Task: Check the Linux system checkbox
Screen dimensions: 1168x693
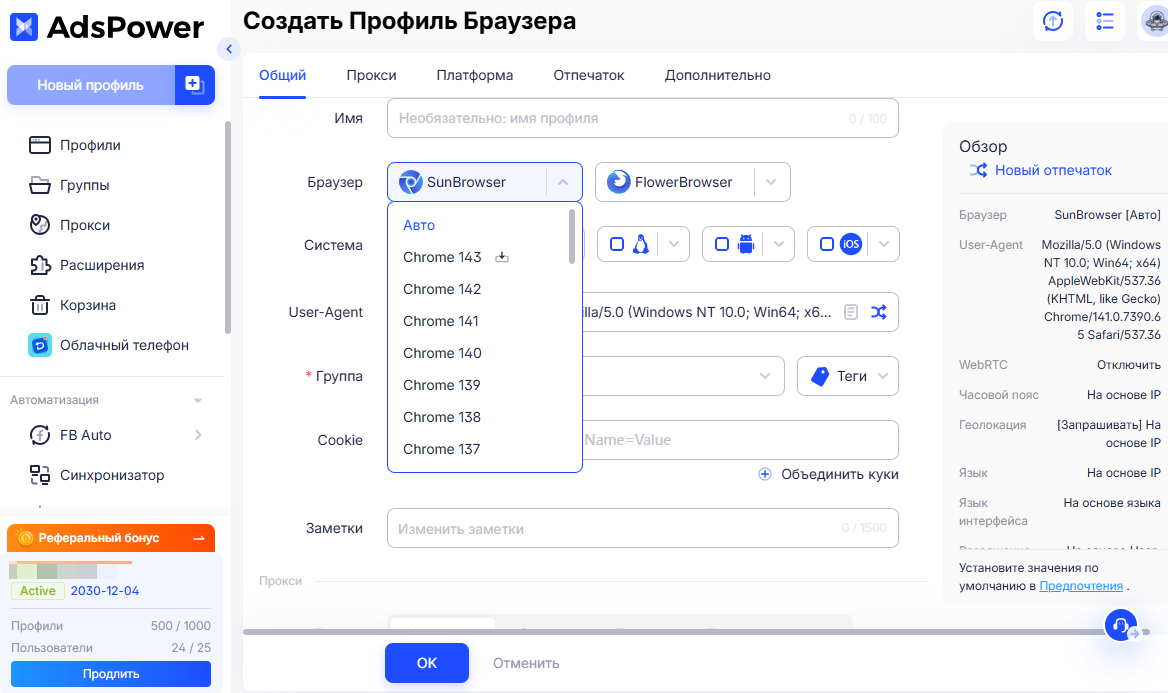Action: 617,244
